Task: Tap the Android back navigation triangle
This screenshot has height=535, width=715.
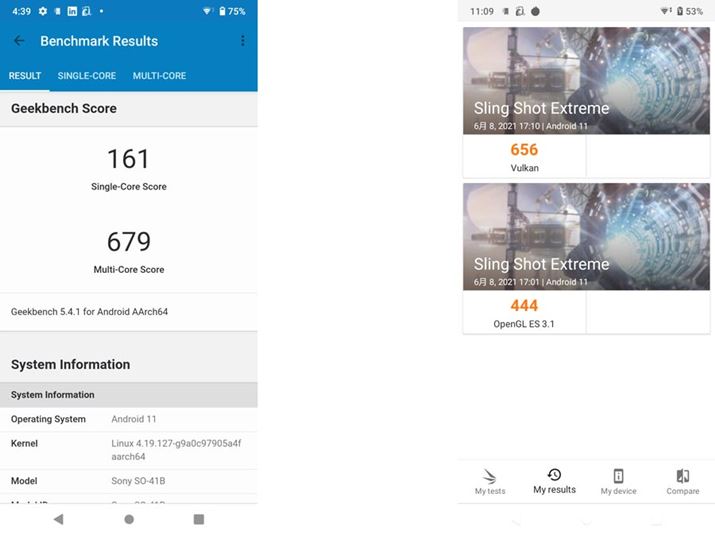Action: pyautogui.click(x=58, y=519)
